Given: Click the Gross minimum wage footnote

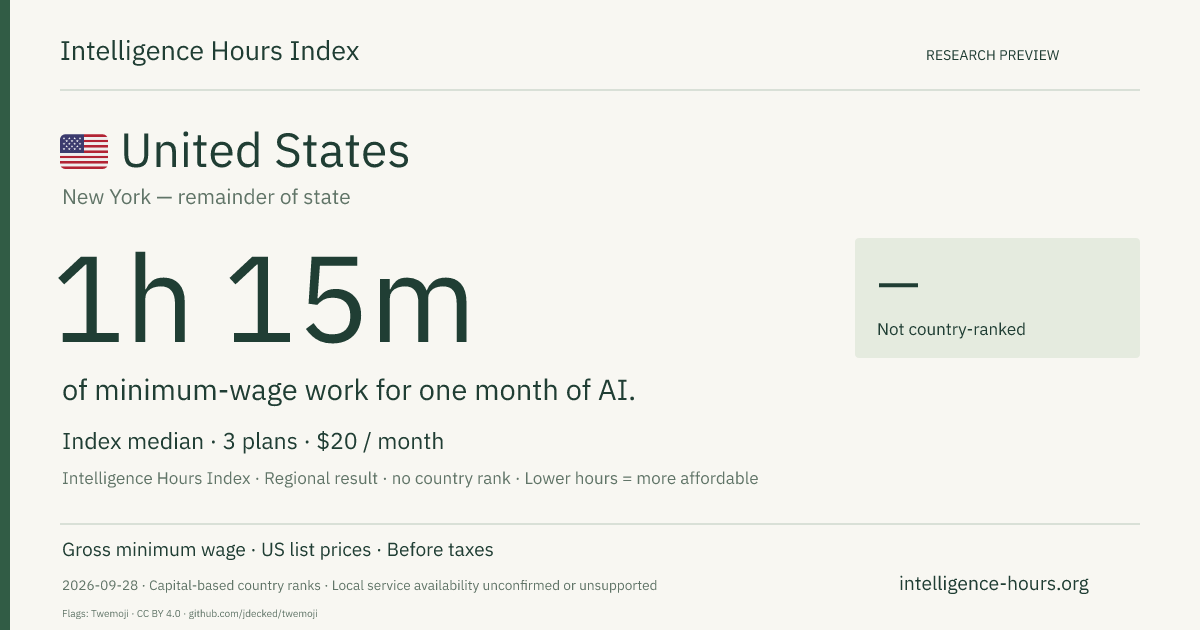Looking at the screenshot, I should click(153, 550).
